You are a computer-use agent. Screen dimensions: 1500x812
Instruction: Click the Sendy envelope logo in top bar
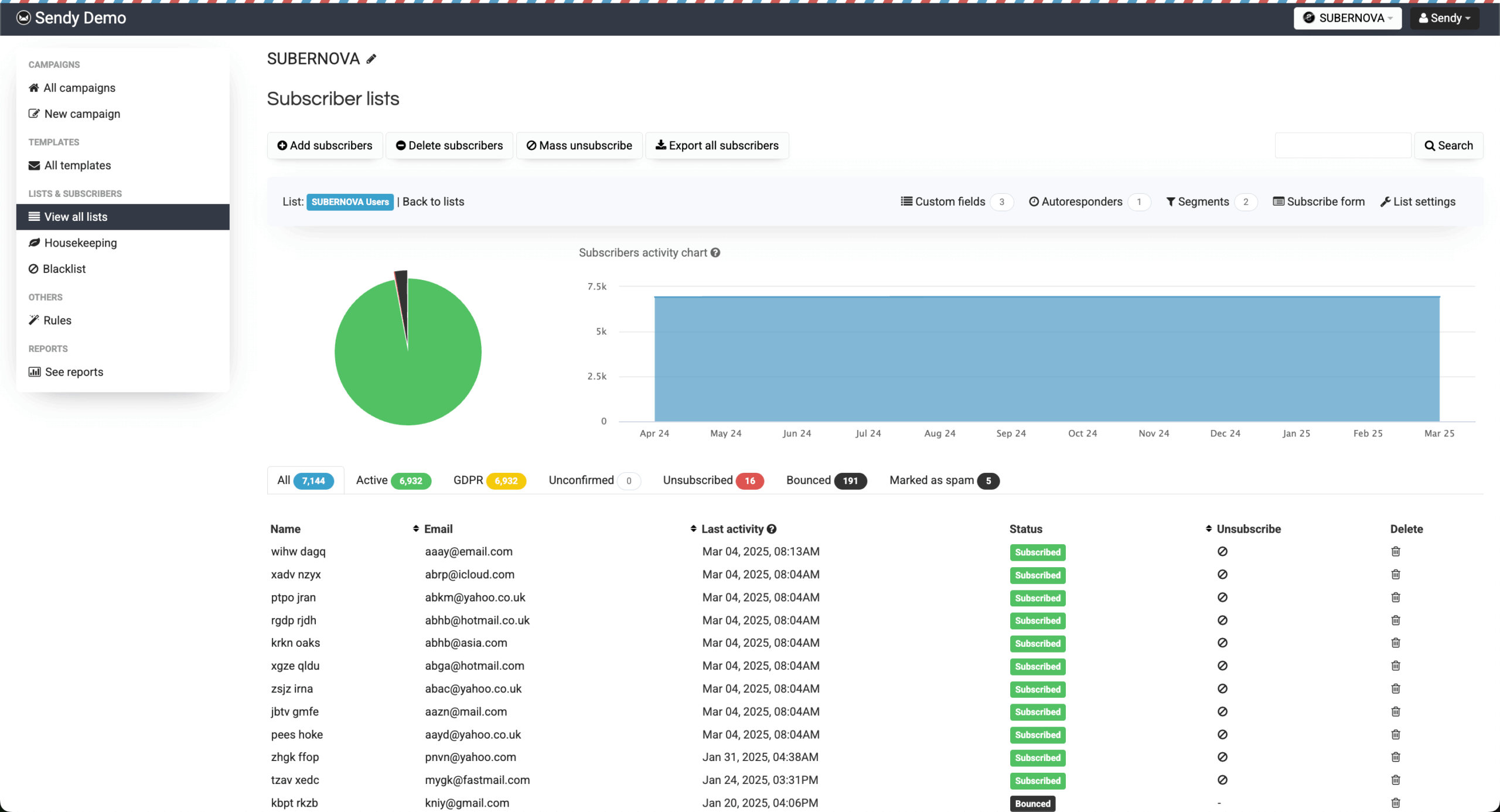(x=23, y=18)
